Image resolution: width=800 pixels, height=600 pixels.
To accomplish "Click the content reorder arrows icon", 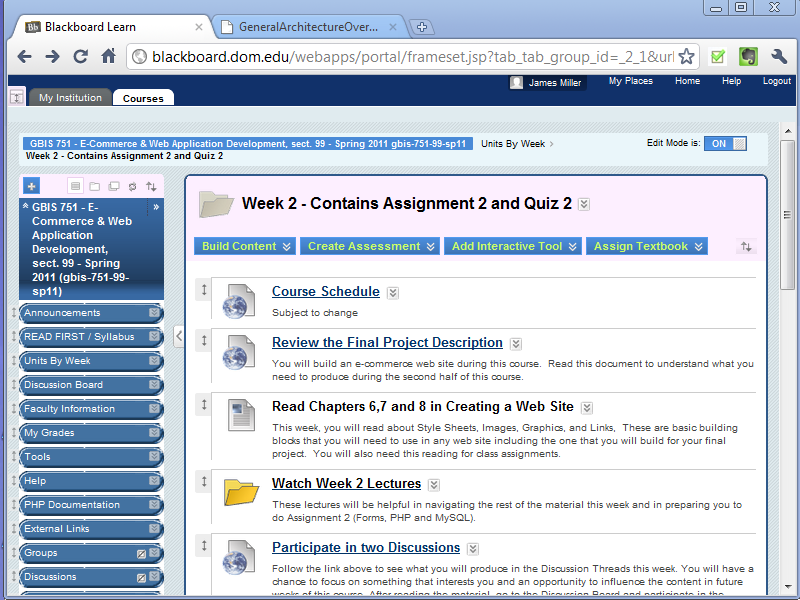I will [x=746, y=247].
